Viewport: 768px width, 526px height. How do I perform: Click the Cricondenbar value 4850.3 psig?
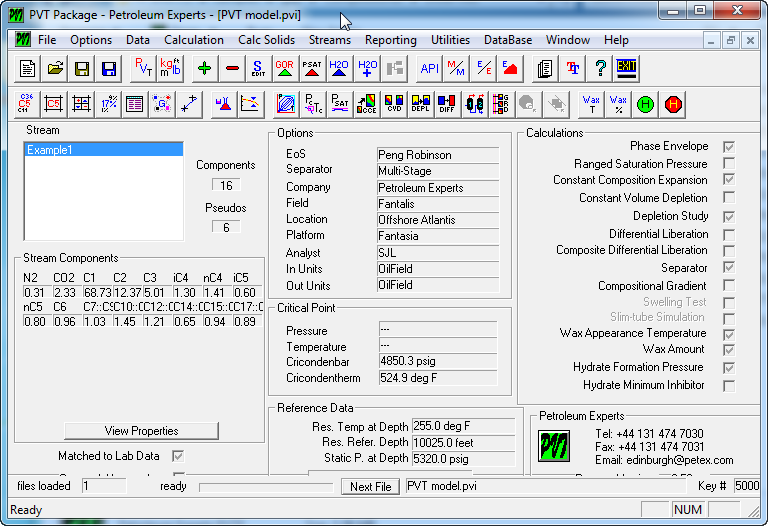pos(438,361)
